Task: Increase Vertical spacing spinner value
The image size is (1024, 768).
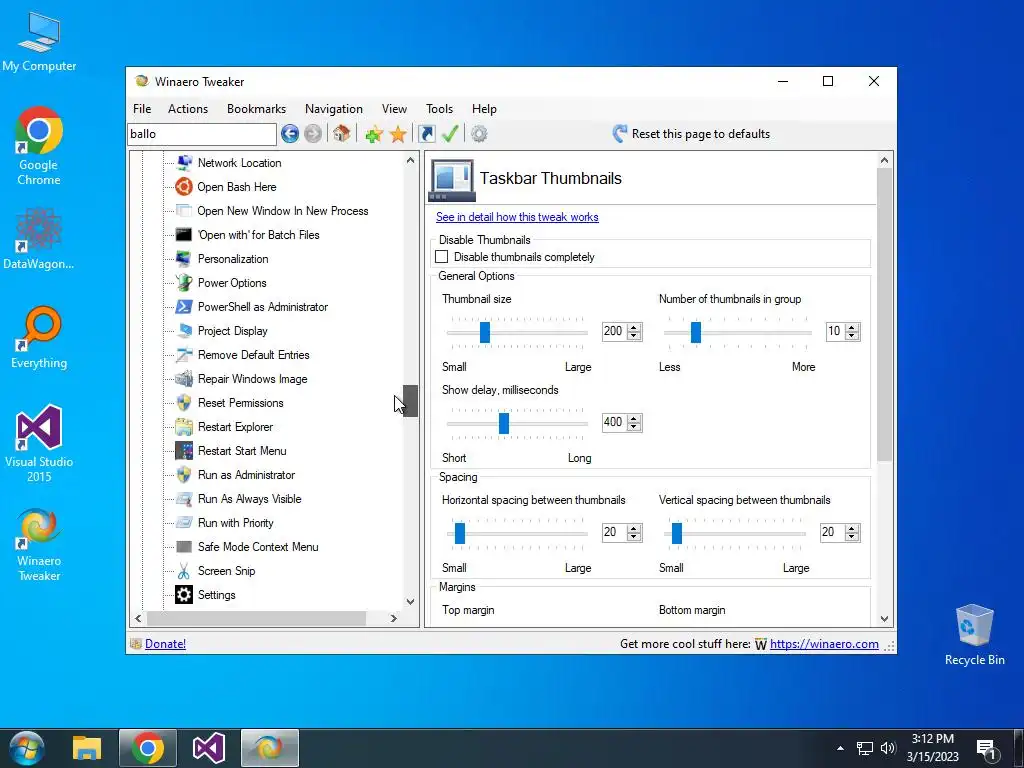Action: [x=852, y=528]
